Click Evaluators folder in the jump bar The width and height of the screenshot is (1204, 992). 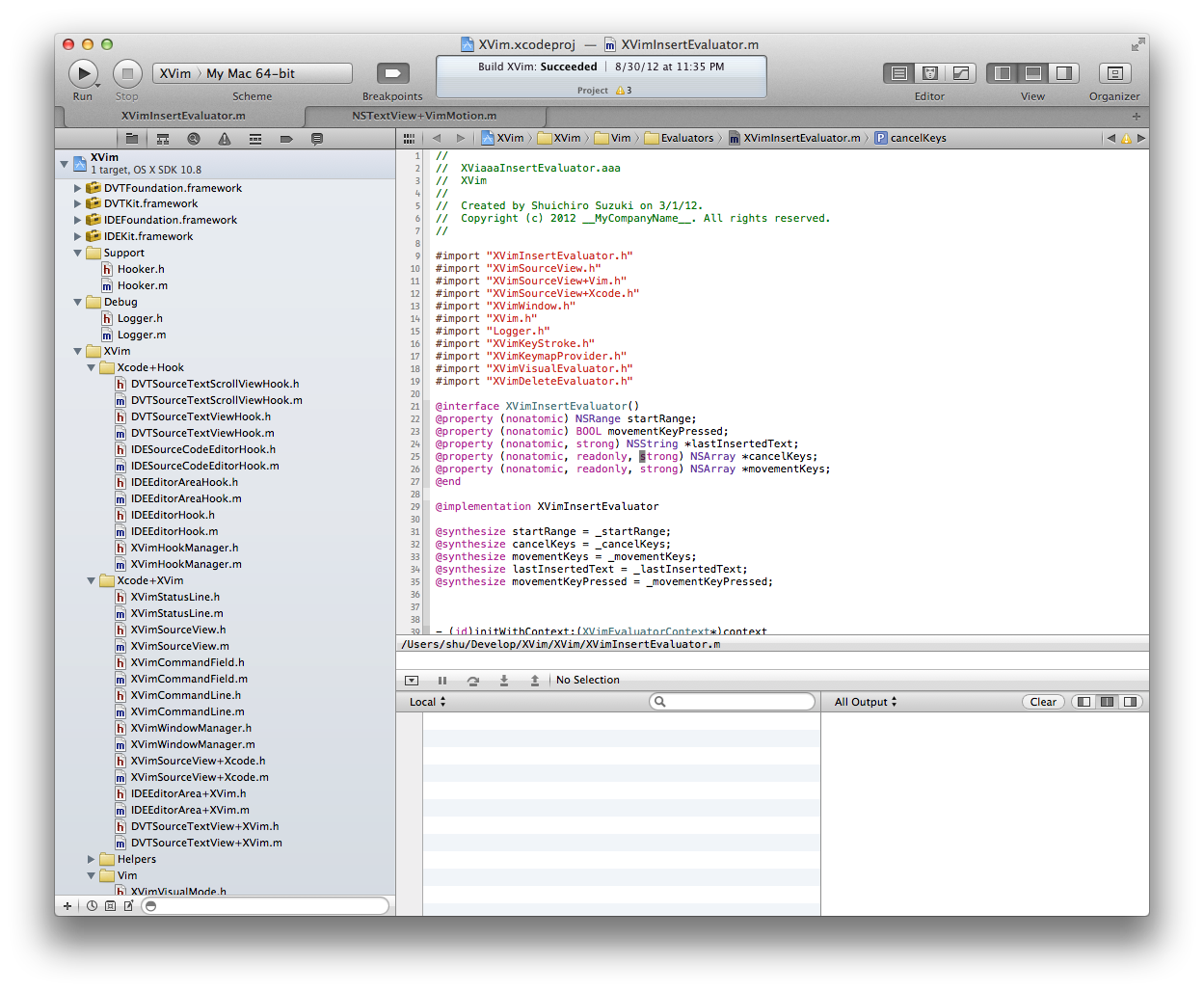click(x=679, y=138)
